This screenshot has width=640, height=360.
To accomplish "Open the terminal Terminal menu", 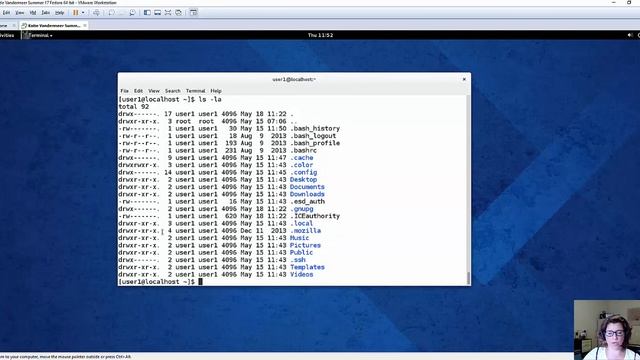I will coord(196,91).
